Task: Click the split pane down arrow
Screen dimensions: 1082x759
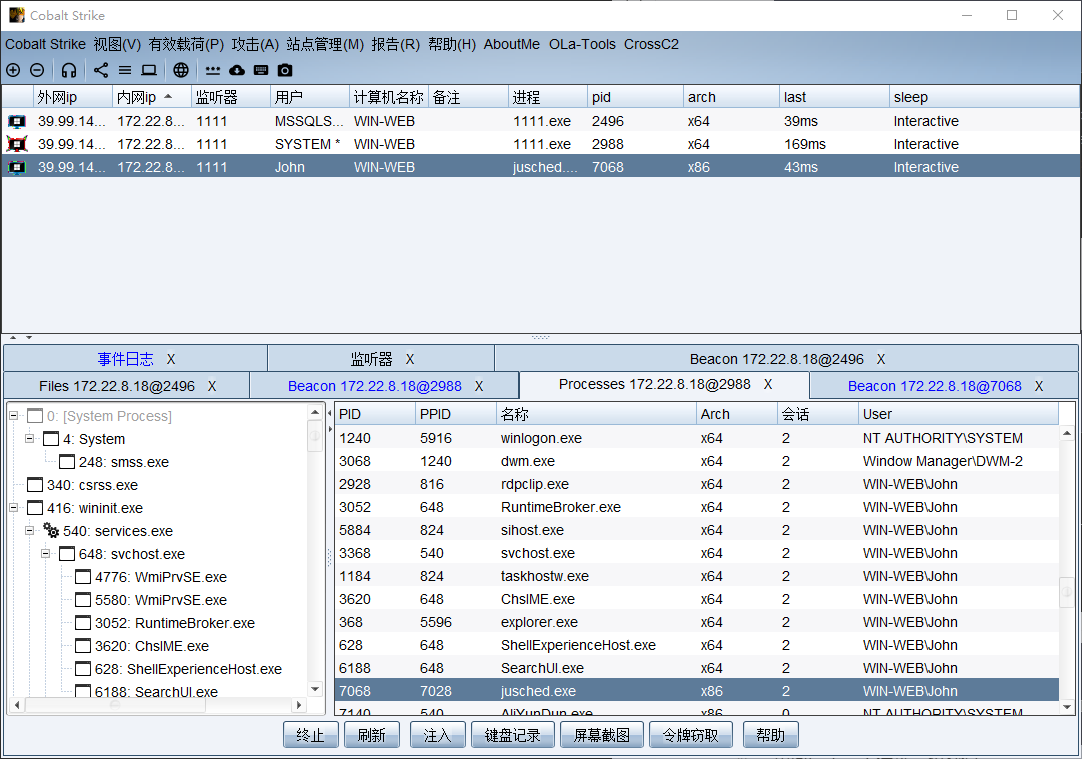Action: 29,337
